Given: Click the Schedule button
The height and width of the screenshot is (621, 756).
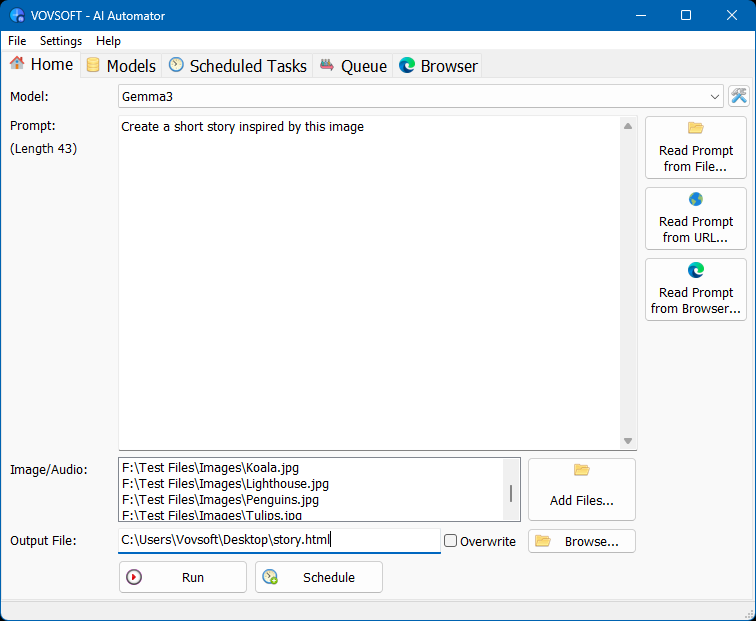Looking at the screenshot, I should (x=319, y=577).
